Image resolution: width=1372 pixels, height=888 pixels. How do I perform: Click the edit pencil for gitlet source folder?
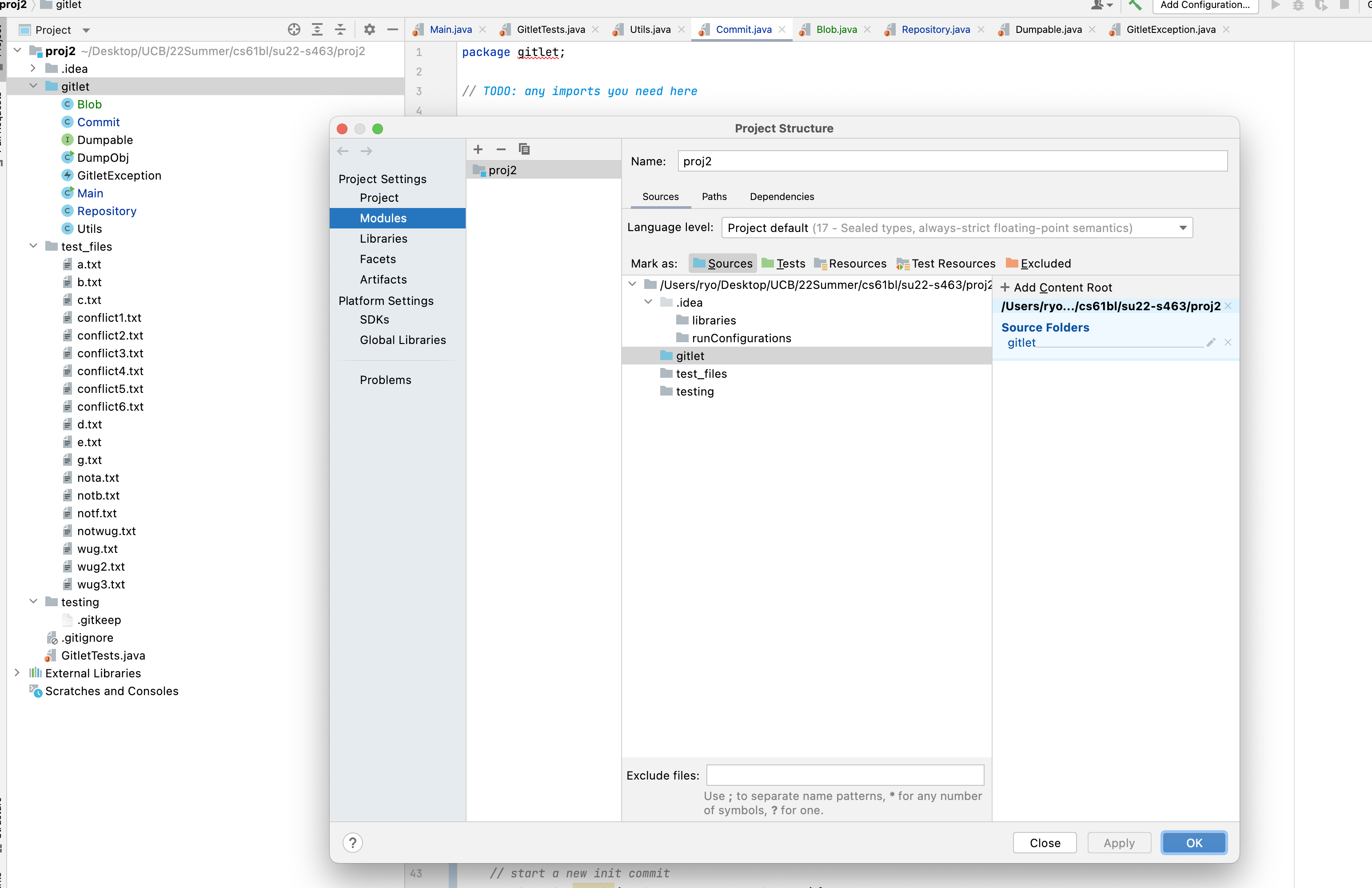(x=1211, y=343)
